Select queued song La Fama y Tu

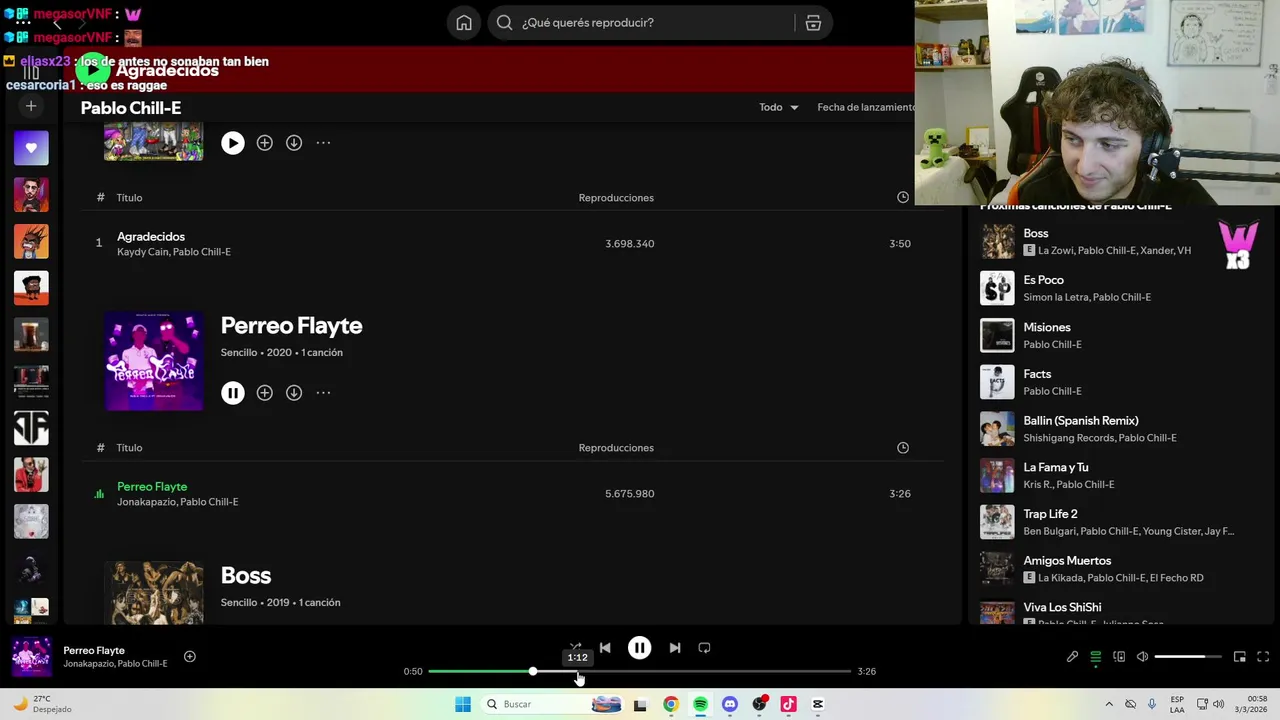point(1114,475)
